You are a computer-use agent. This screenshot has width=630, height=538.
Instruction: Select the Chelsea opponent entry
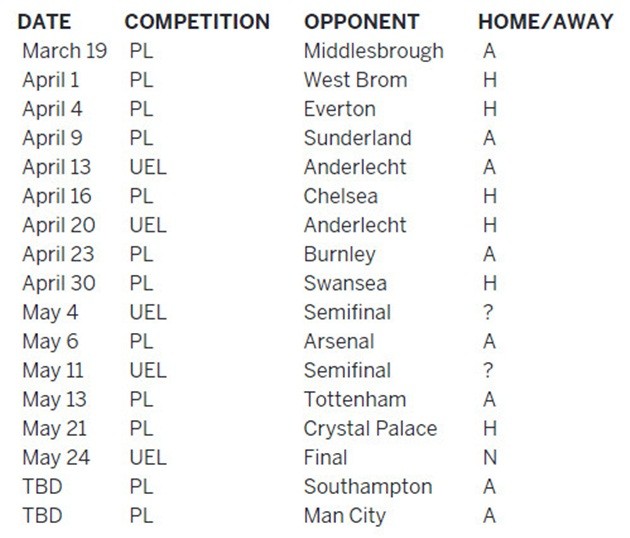click(341, 196)
